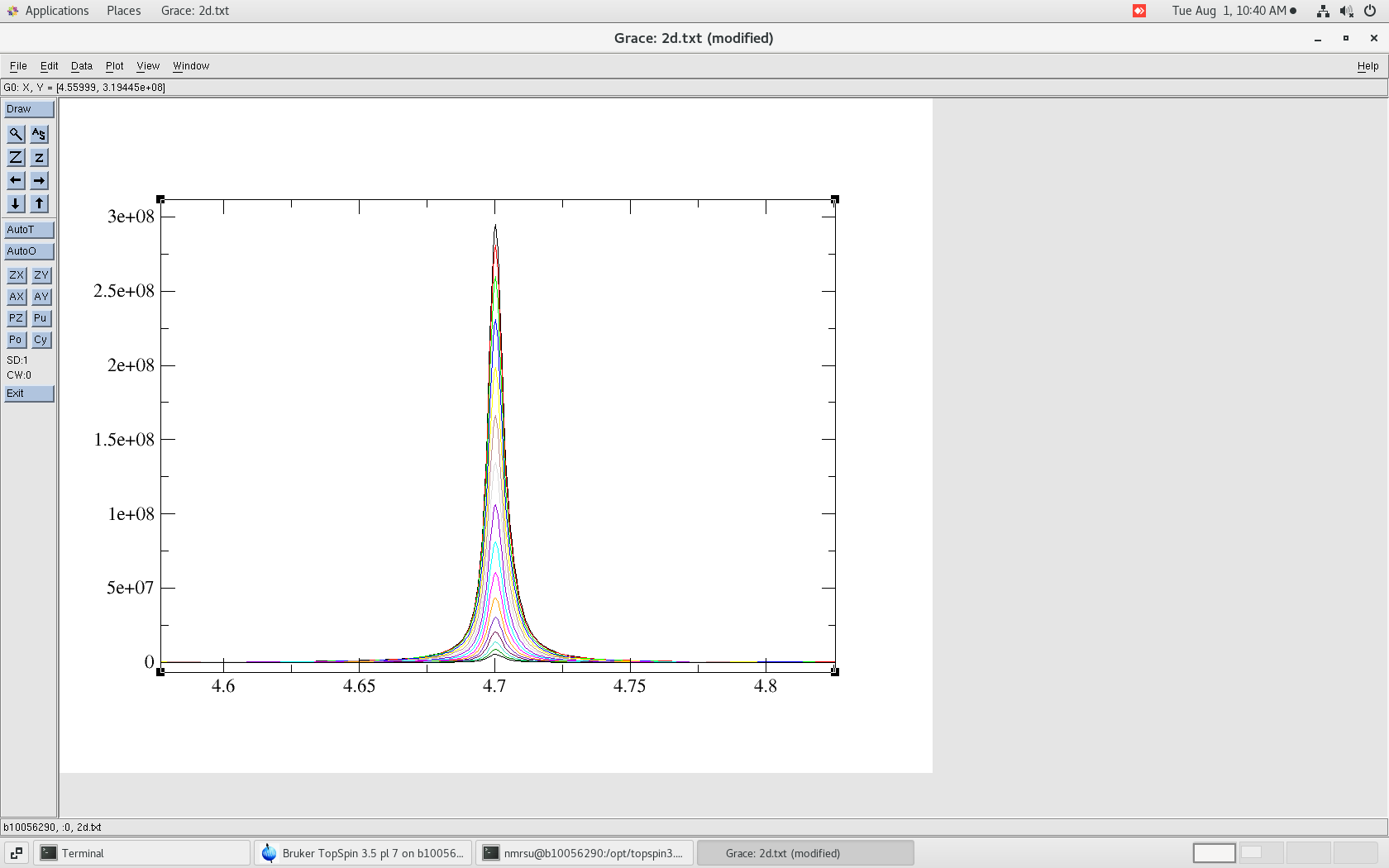This screenshot has height=868, width=1389.
Task: Click the bottom-right graph frame handle
Action: [x=835, y=671]
